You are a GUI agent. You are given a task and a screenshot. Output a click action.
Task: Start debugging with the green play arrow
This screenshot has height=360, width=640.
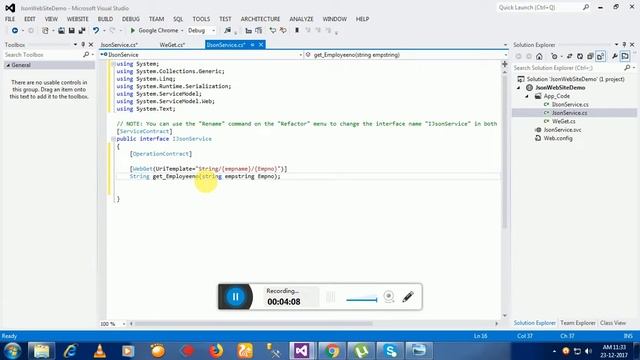point(132,31)
